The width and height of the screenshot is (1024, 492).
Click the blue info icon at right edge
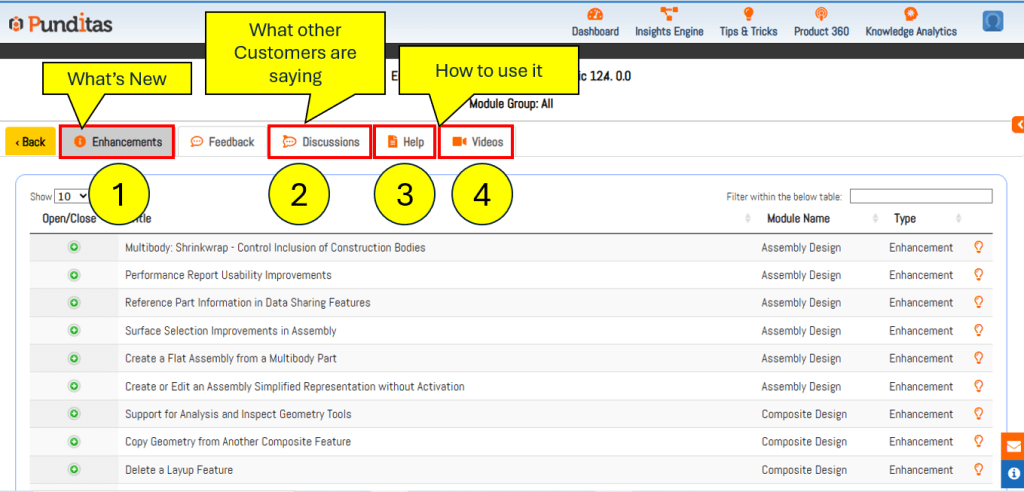pos(1013,473)
